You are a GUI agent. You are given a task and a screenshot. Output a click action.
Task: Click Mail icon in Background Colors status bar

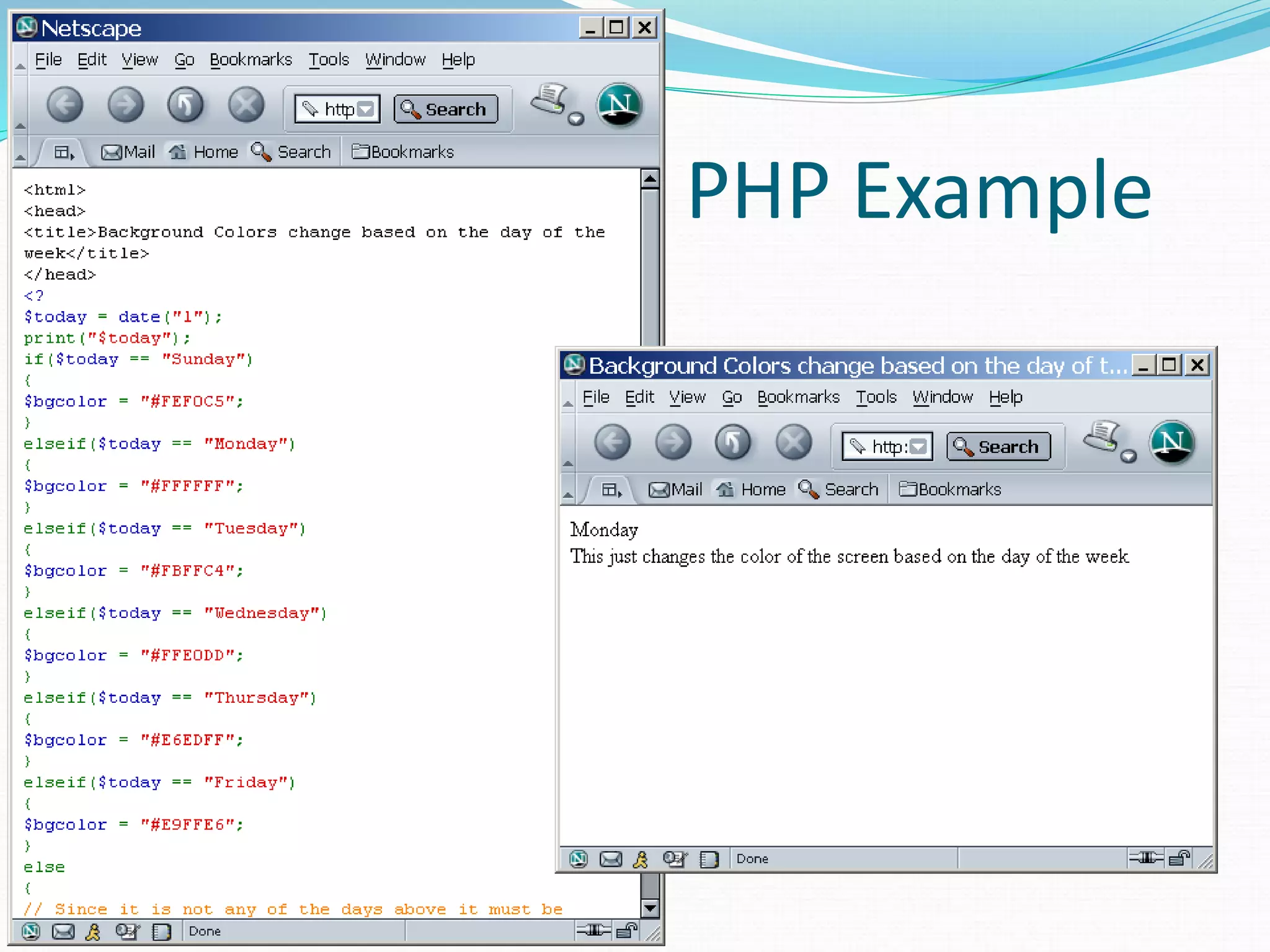(x=611, y=858)
